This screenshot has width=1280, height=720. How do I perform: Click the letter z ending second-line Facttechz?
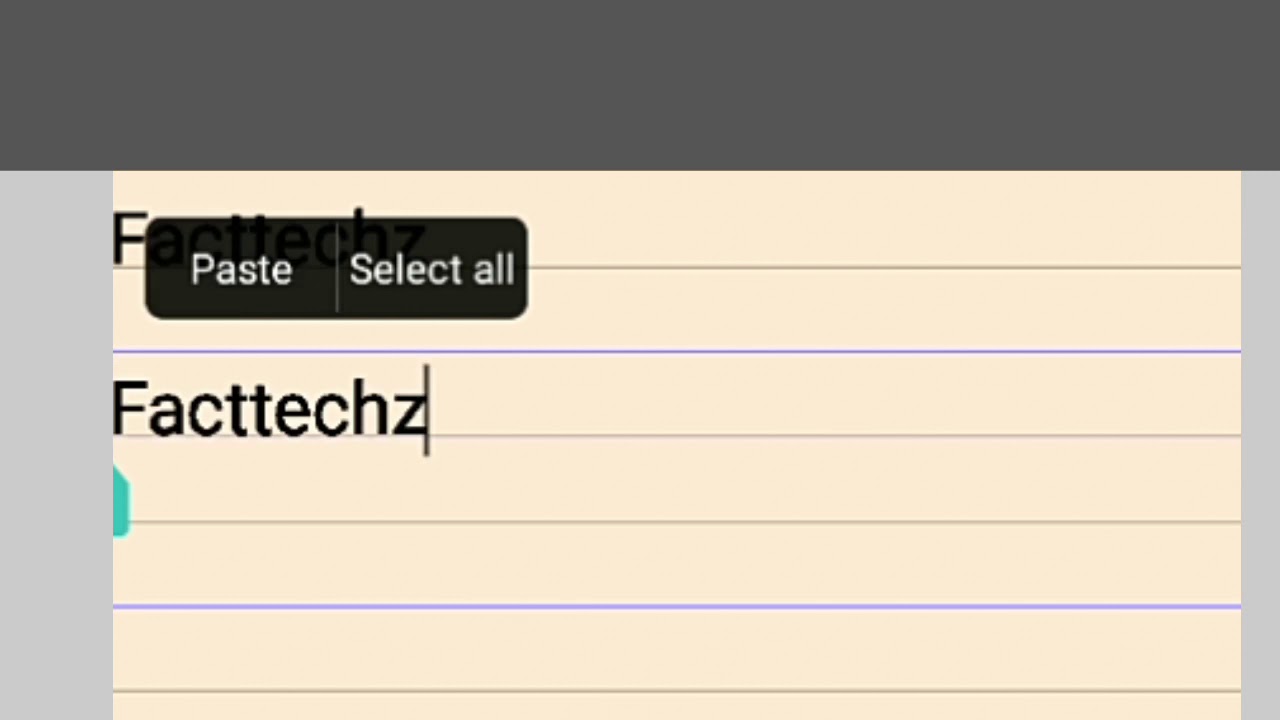click(x=408, y=412)
